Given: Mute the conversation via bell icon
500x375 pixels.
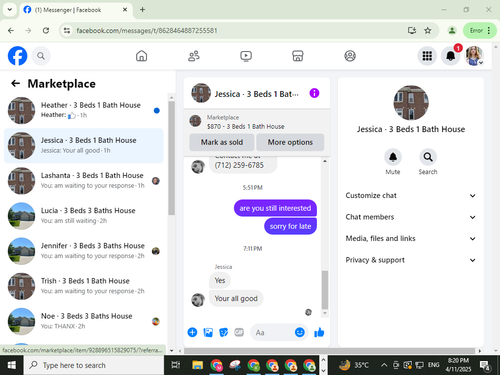Looking at the screenshot, I should point(393,157).
